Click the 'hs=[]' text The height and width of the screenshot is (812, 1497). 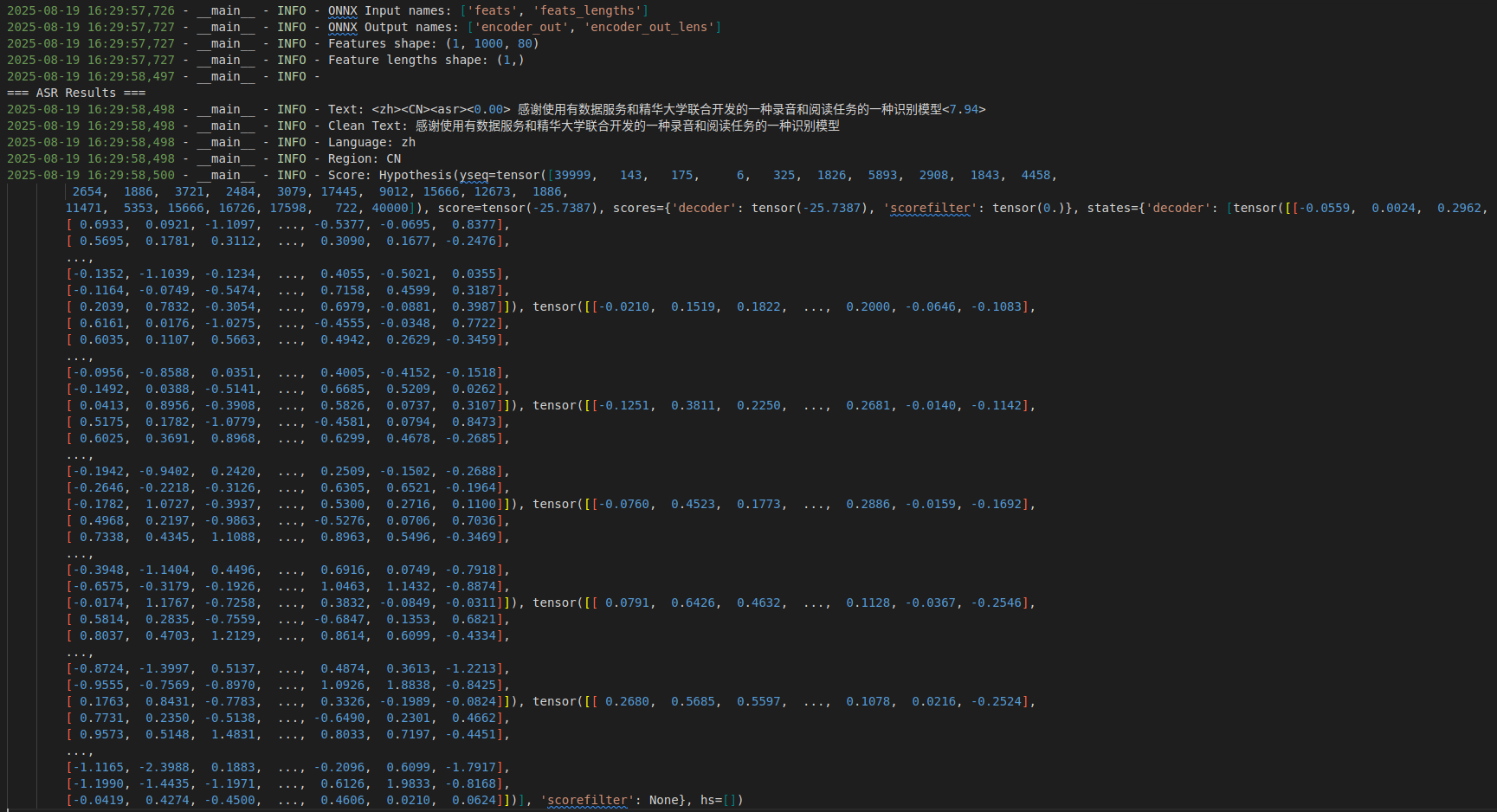tap(719, 800)
